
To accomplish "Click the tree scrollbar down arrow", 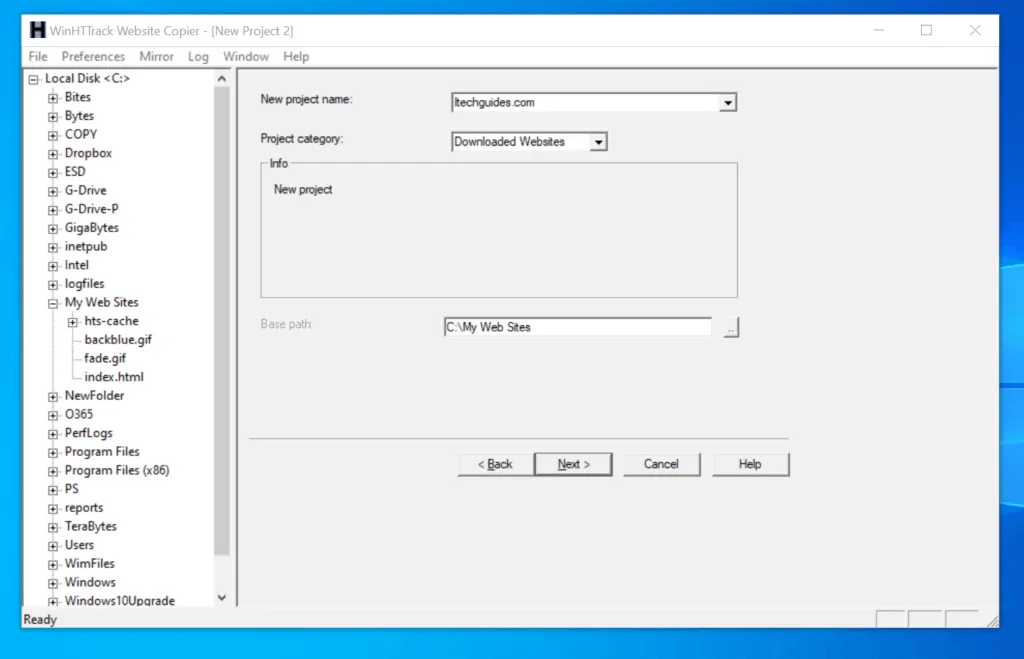I will coord(222,598).
